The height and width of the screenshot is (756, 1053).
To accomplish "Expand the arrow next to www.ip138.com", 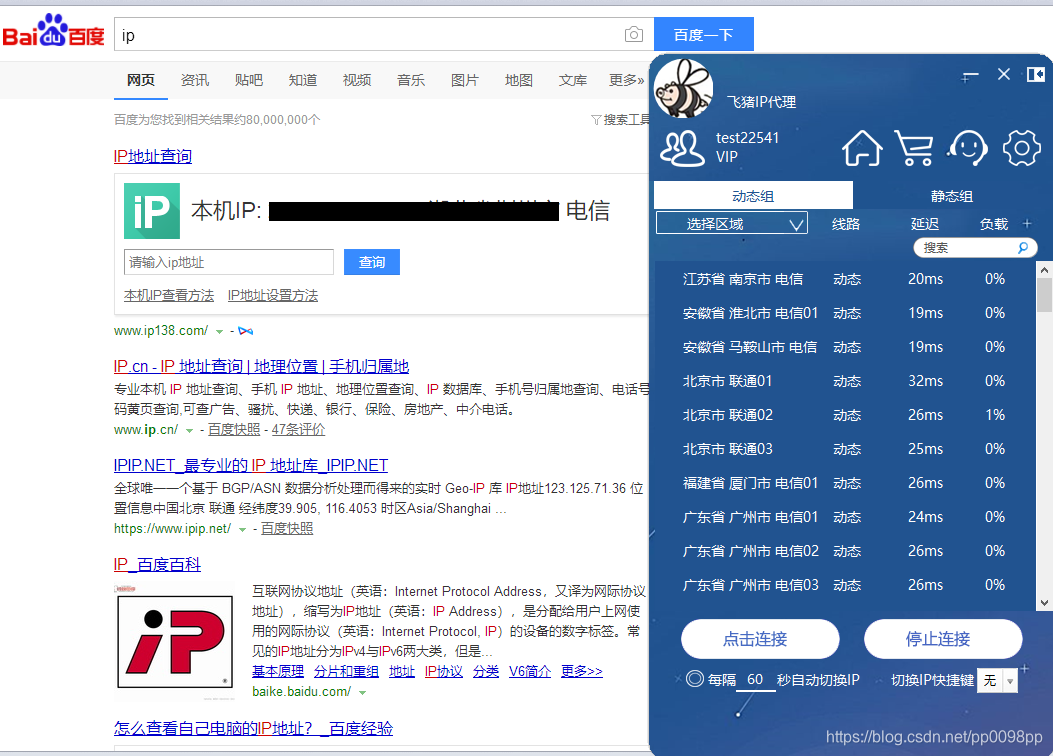I will coord(219,332).
